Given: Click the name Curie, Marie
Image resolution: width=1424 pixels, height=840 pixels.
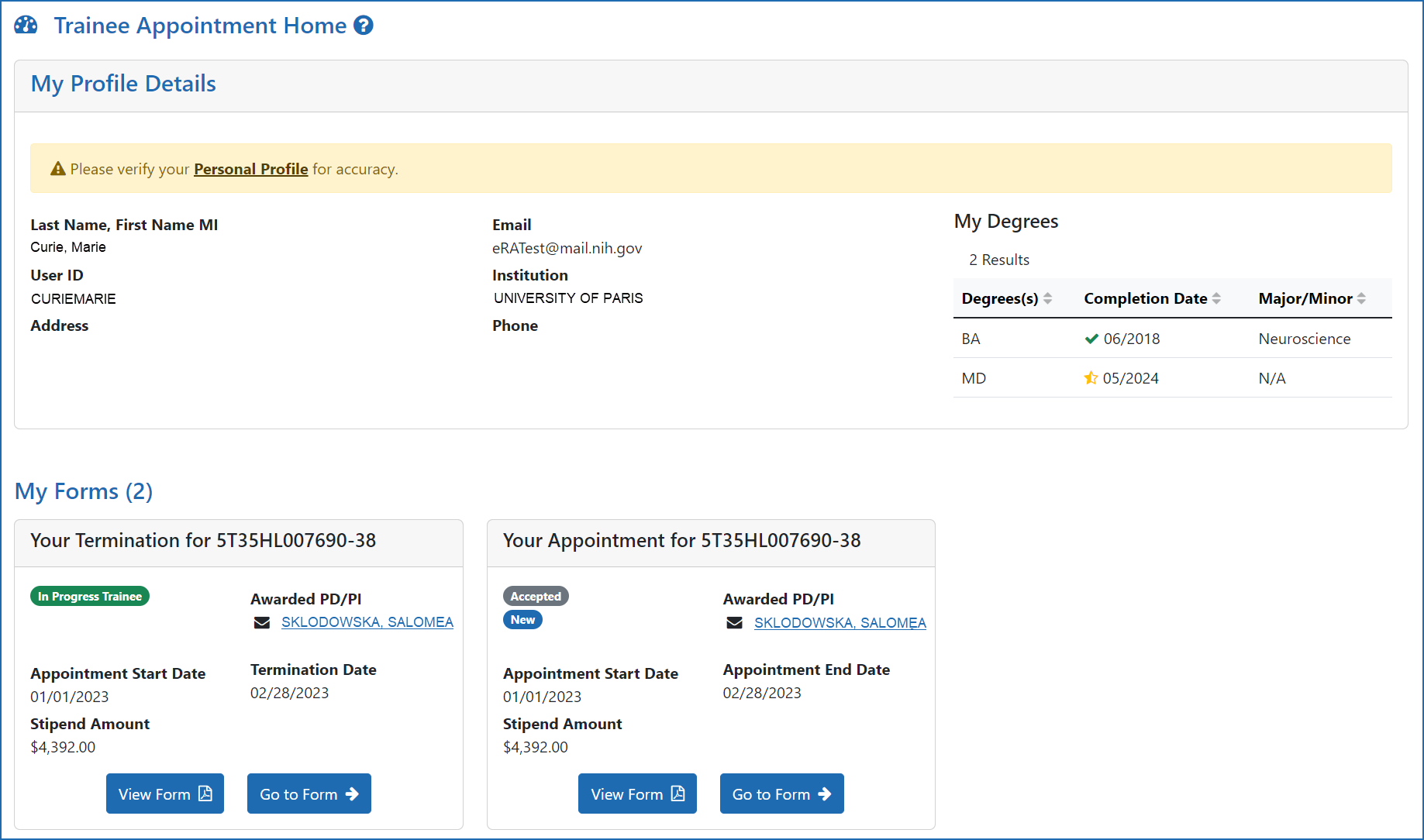Looking at the screenshot, I should point(68,247).
